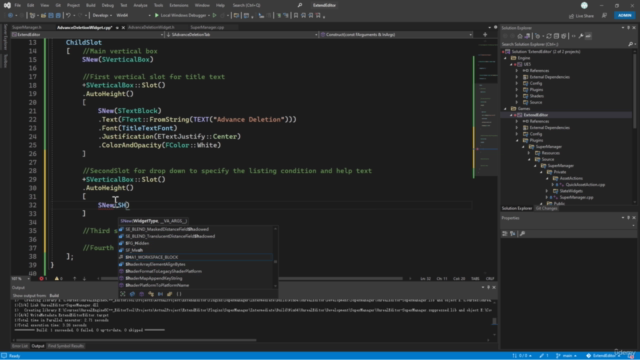
Task: Click the split editor plus icon
Action: (485, 35)
